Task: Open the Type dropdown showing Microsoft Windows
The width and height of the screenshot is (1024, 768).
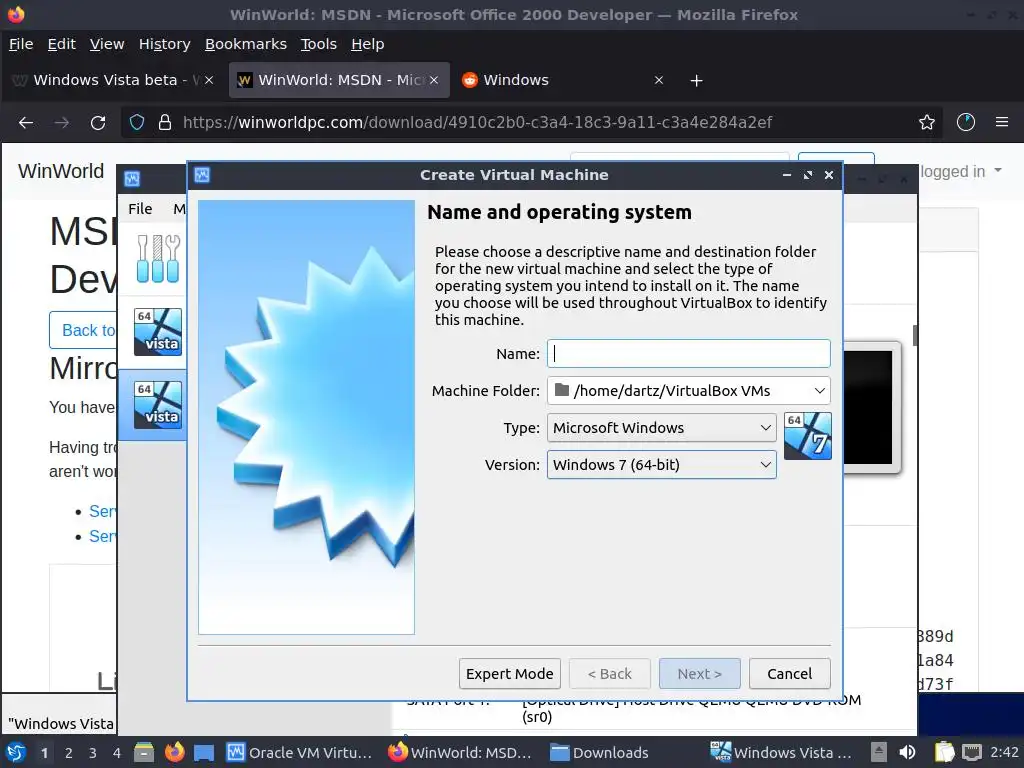Action: (662, 428)
